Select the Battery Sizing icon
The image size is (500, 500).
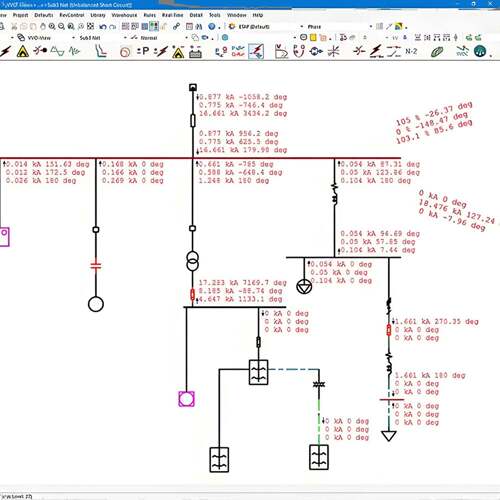coord(195,52)
